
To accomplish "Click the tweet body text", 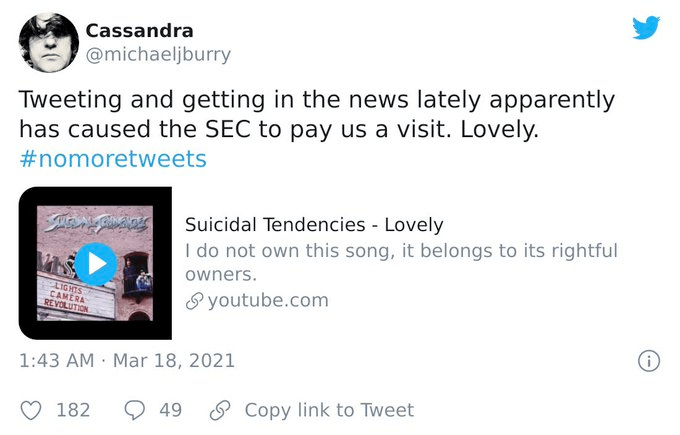I will [316, 114].
